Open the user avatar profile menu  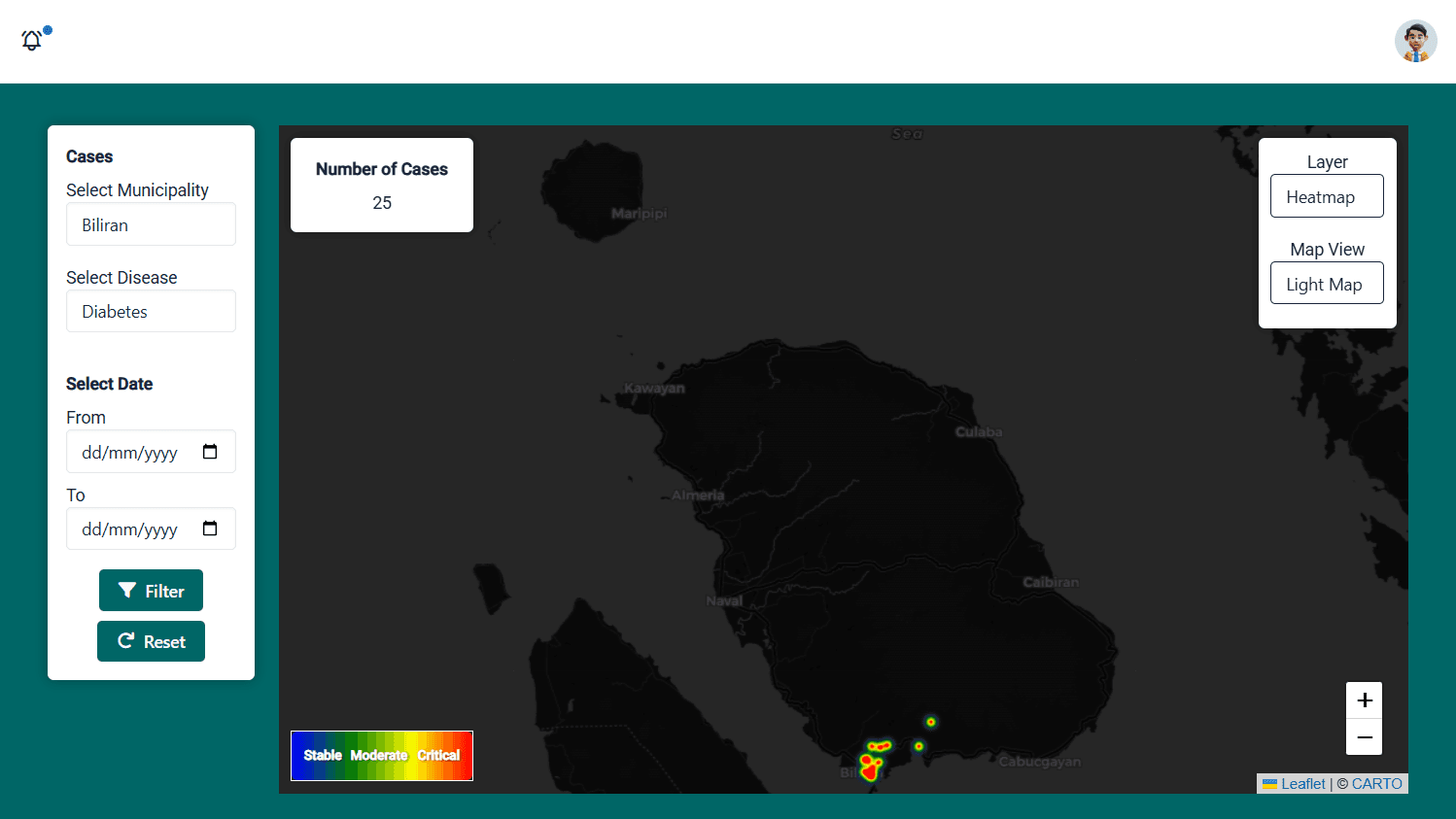[1415, 41]
